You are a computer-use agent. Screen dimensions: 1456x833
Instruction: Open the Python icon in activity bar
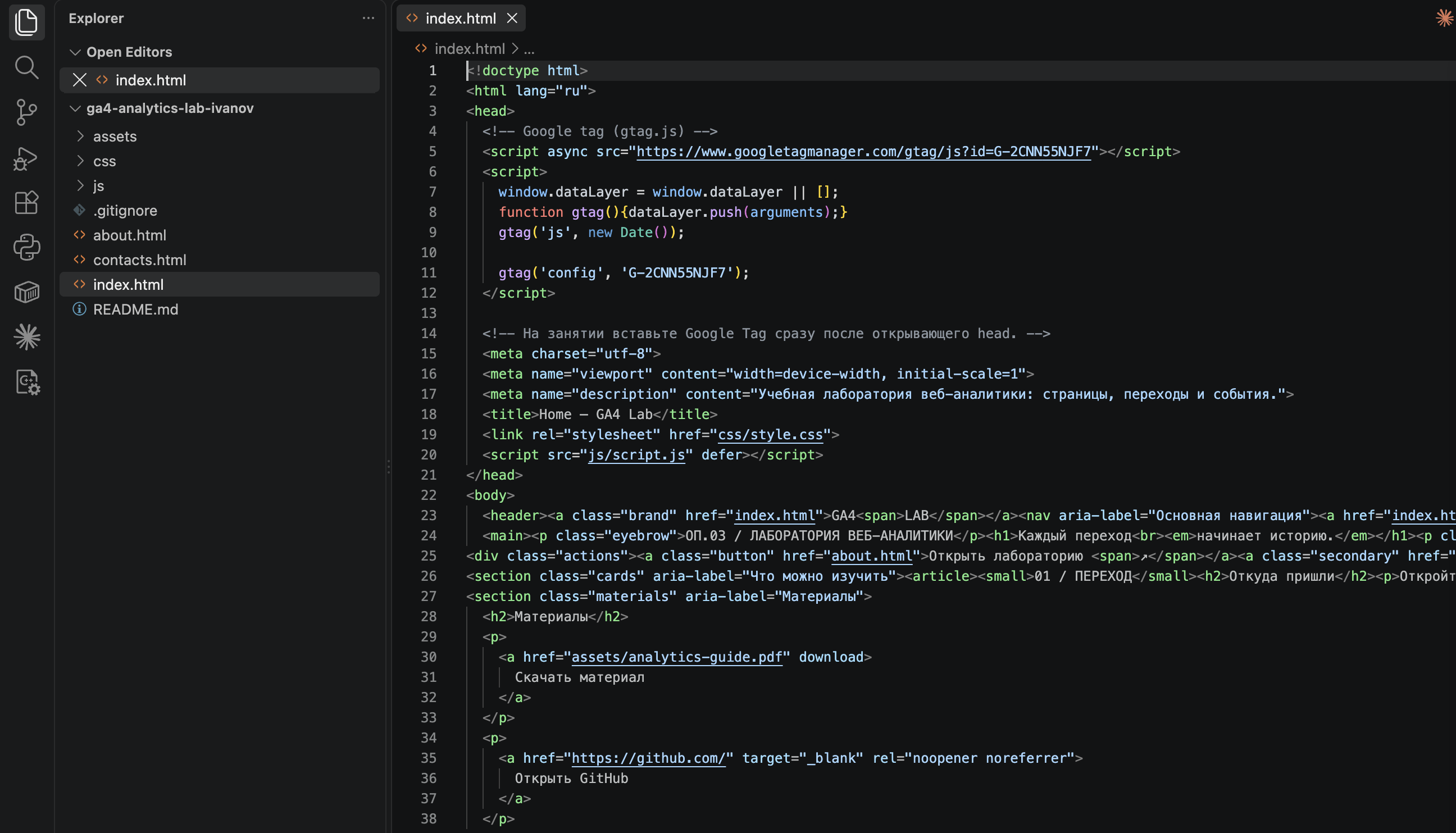pos(26,247)
